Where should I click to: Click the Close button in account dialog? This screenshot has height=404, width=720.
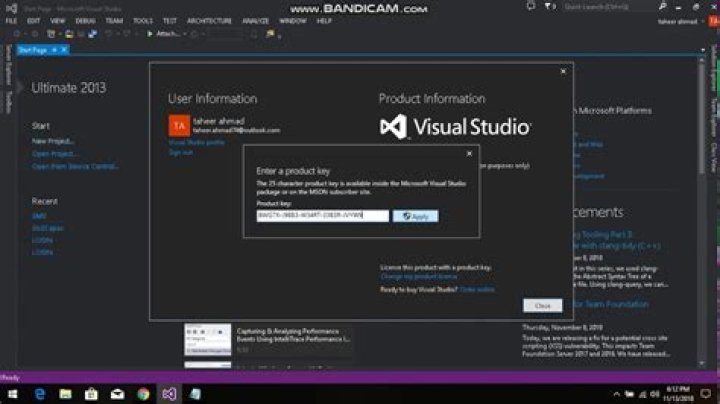[542, 305]
